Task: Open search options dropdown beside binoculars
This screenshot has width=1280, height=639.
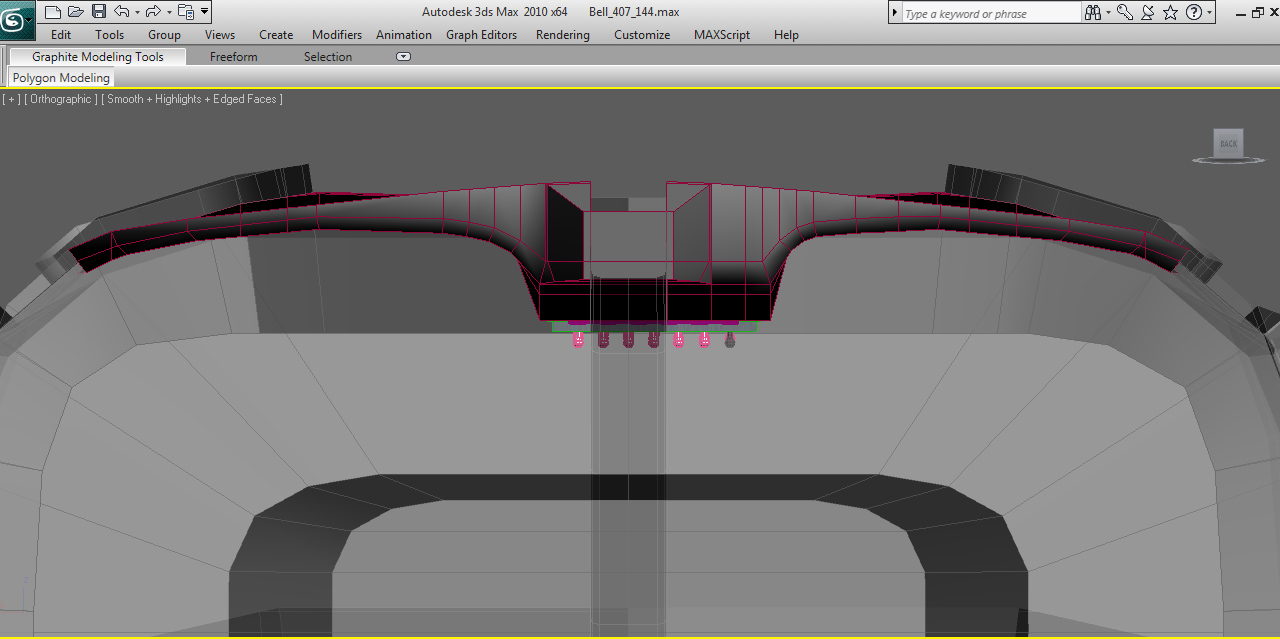Action: coord(1108,13)
